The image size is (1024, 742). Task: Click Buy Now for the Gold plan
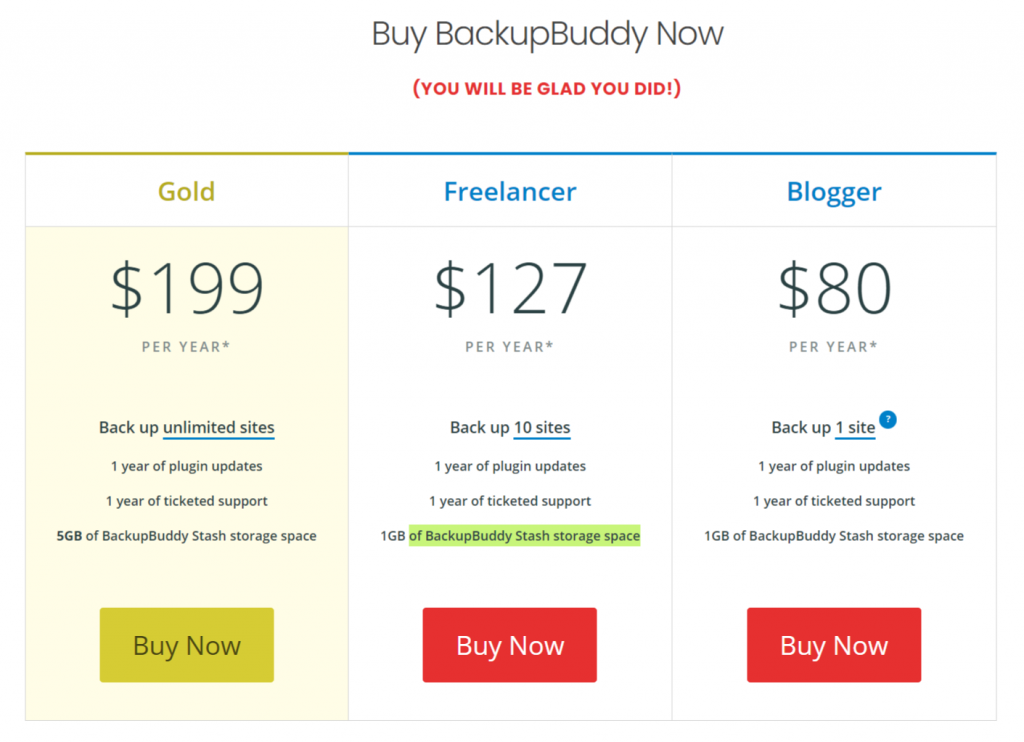[x=187, y=645]
